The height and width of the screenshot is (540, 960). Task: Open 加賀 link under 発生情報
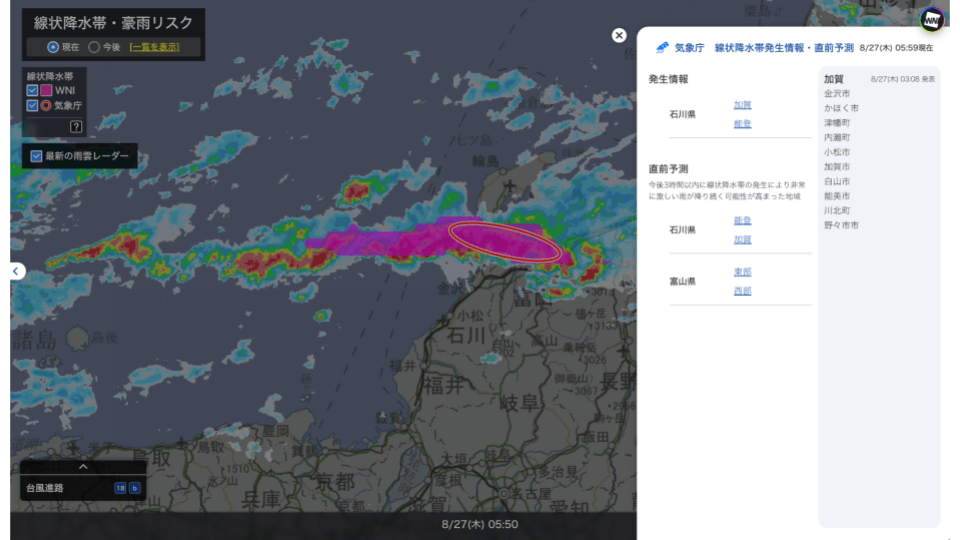coord(742,105)
